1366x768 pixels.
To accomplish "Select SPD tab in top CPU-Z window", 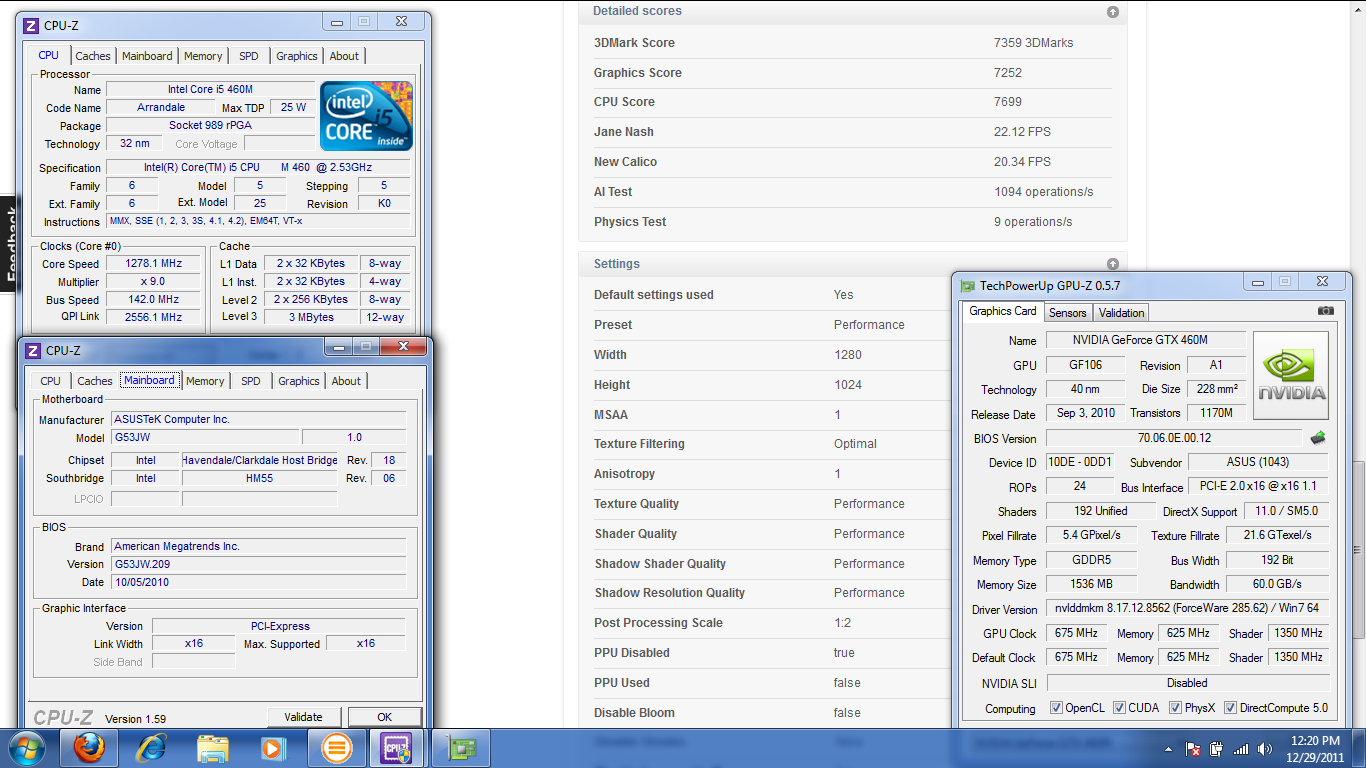I will click(249, 56).
